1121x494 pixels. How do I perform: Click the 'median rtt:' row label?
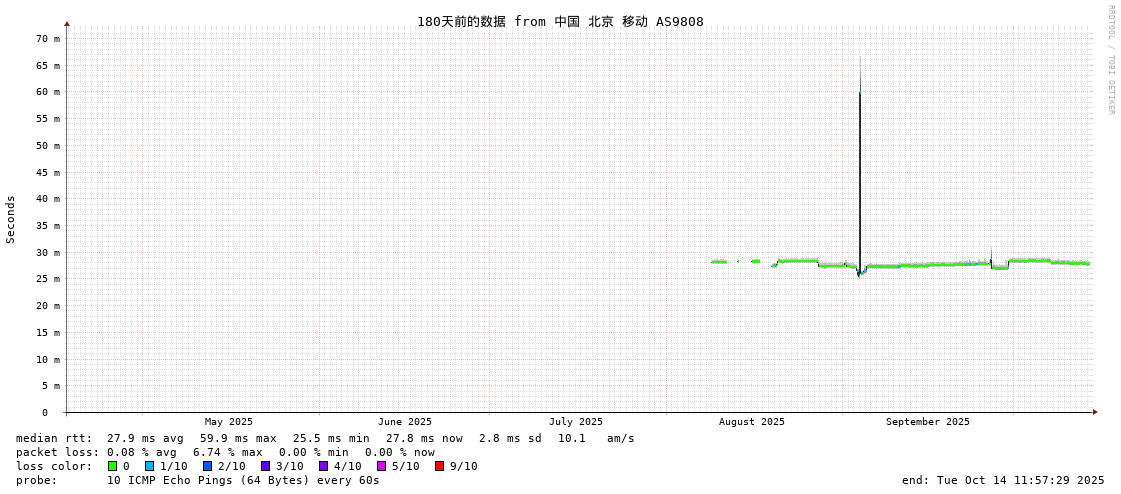point(54,438)
